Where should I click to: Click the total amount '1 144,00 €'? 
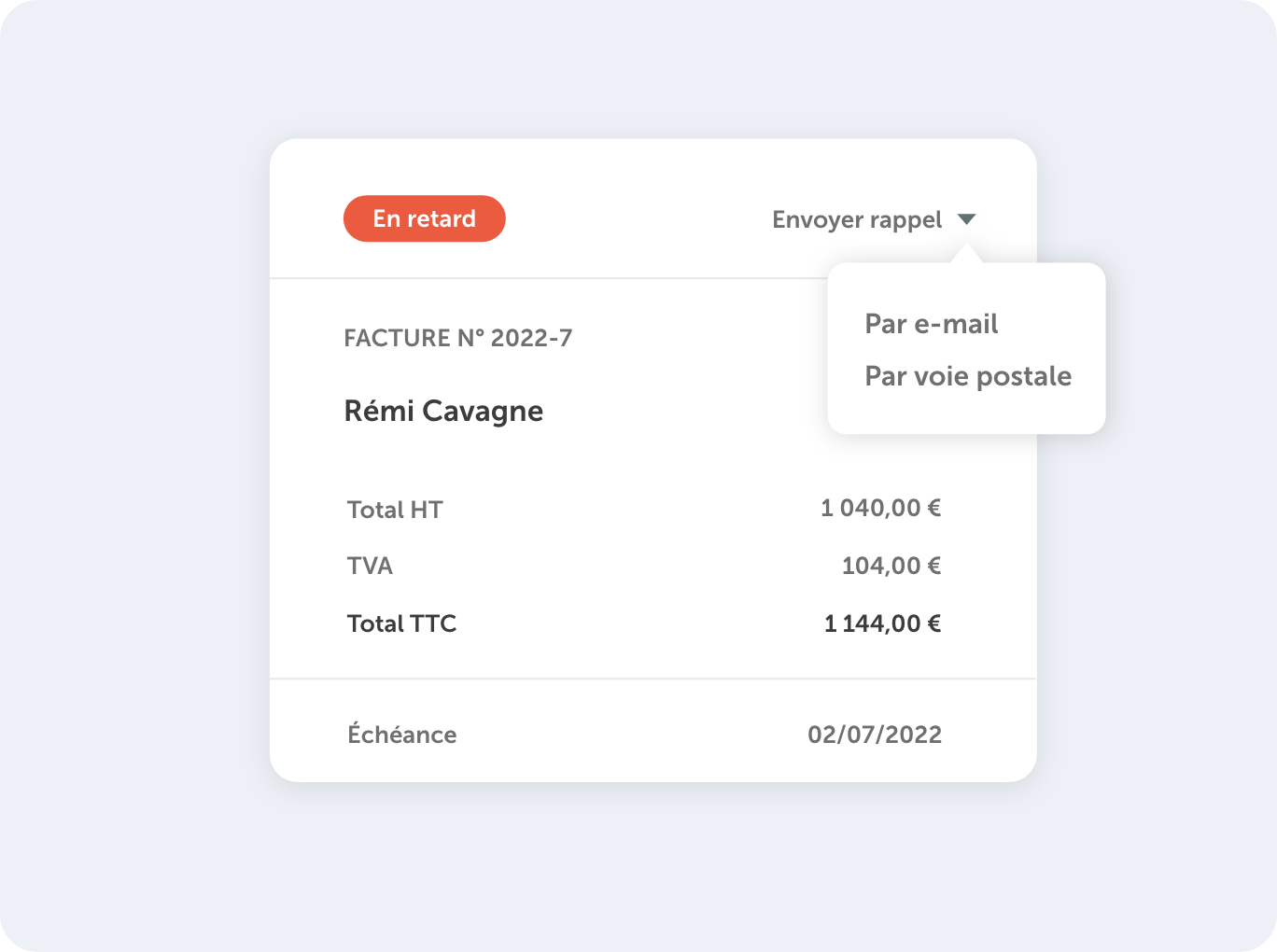(x=882, y=623)
